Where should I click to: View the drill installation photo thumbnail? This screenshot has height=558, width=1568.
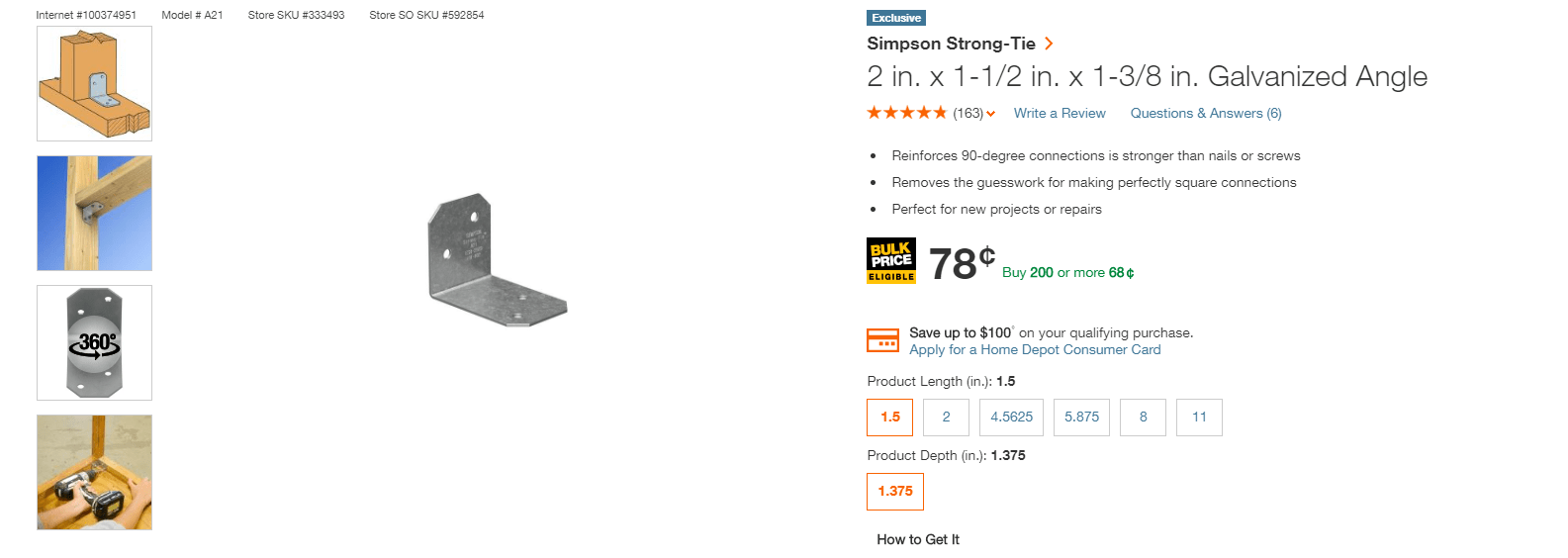click(x=94, y=473)
